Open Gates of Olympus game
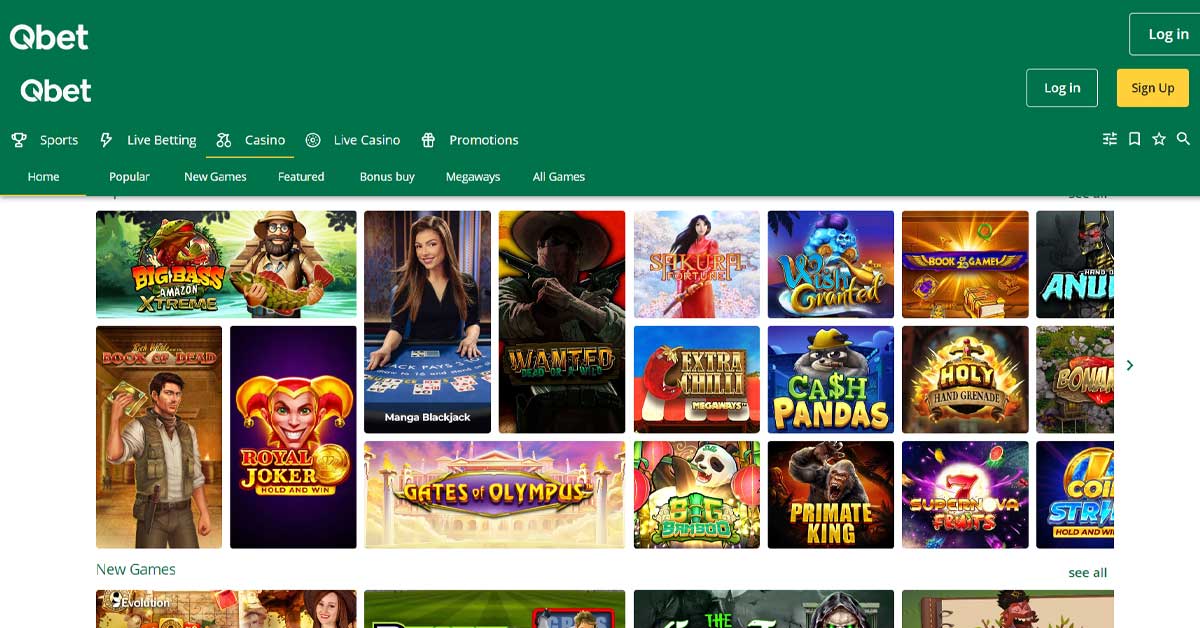This screenshot has height=628, width=1200. [494, 495]
